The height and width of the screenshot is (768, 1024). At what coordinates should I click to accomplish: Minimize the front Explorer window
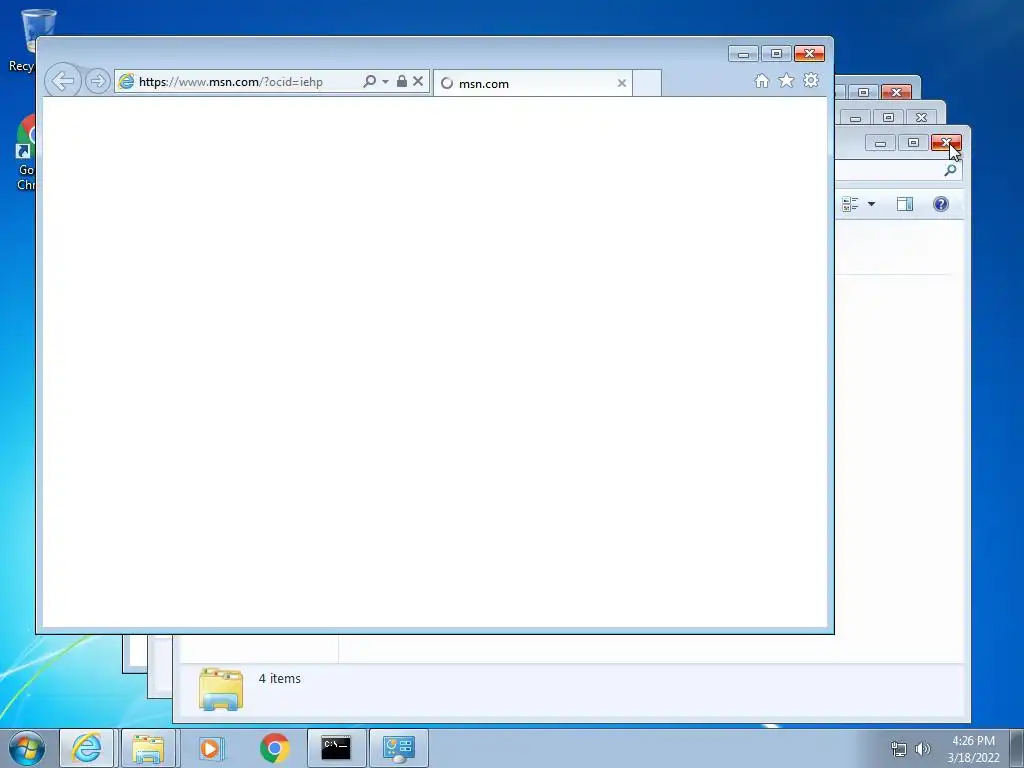point(880,142)
